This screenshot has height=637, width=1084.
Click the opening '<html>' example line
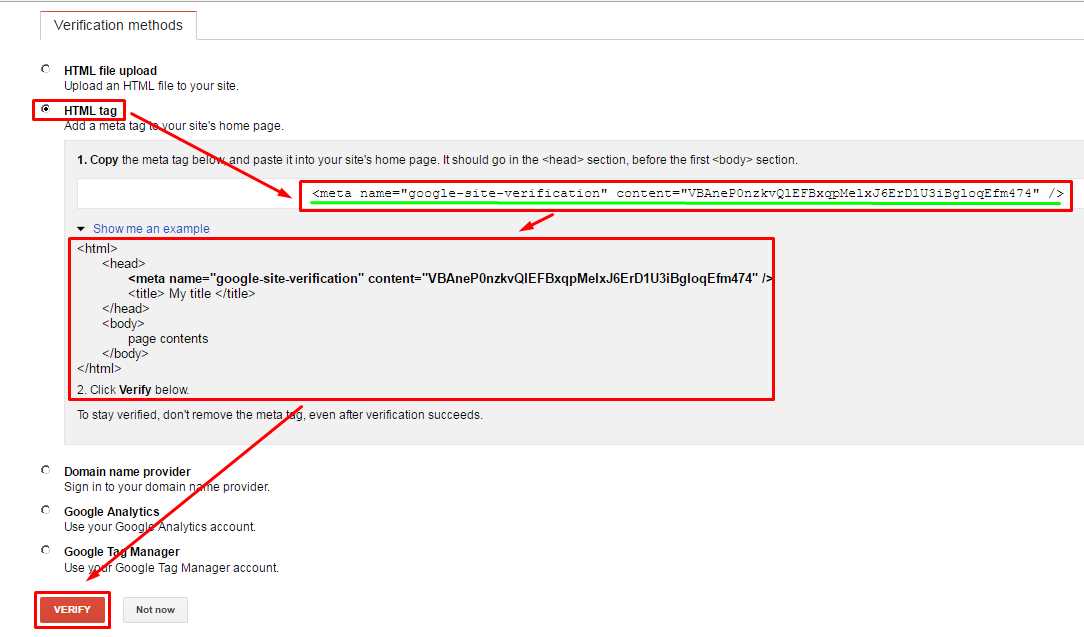tap(97, 248)
